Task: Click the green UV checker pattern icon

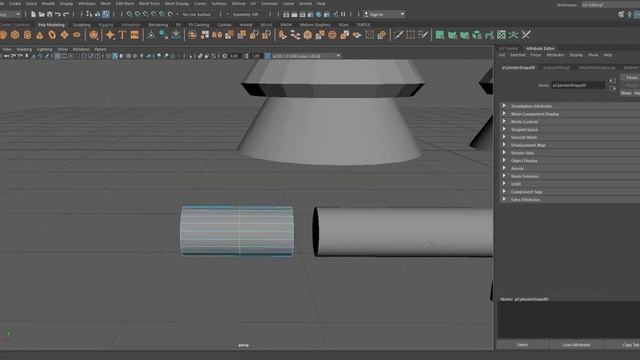Action: [x=501, y=35]
